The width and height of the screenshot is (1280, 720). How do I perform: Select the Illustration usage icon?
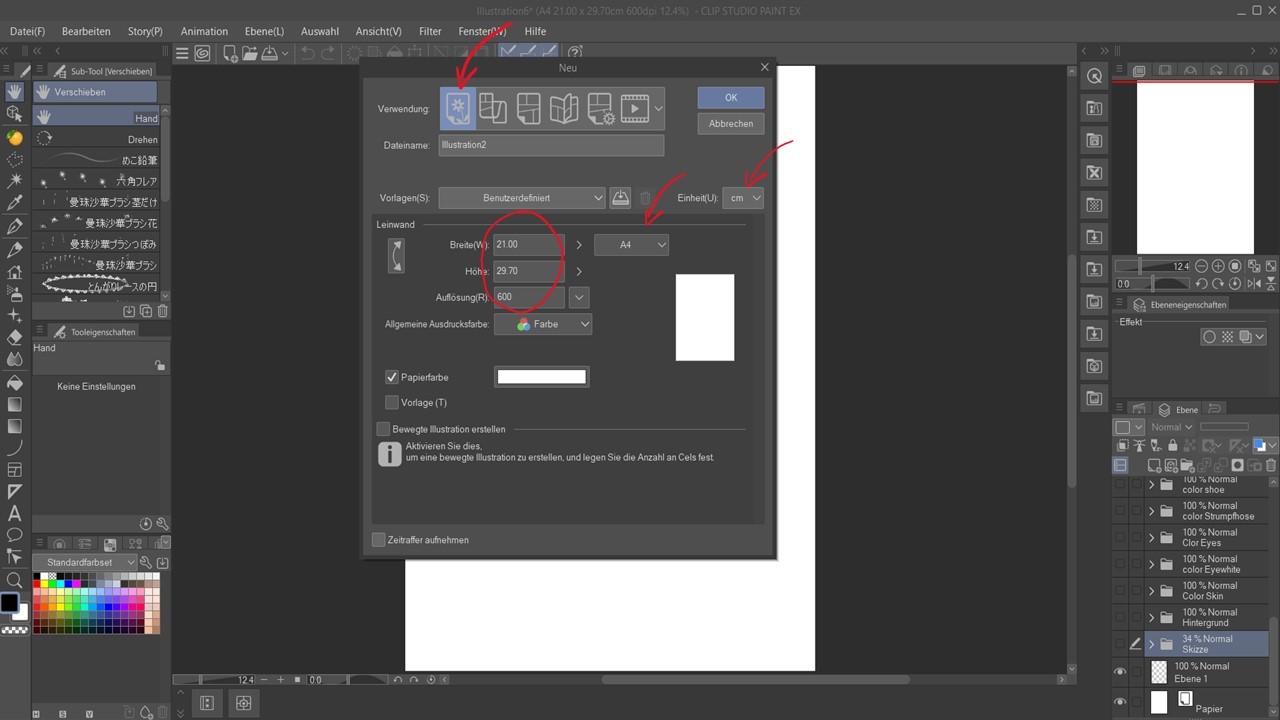click(x=458, y=108)
